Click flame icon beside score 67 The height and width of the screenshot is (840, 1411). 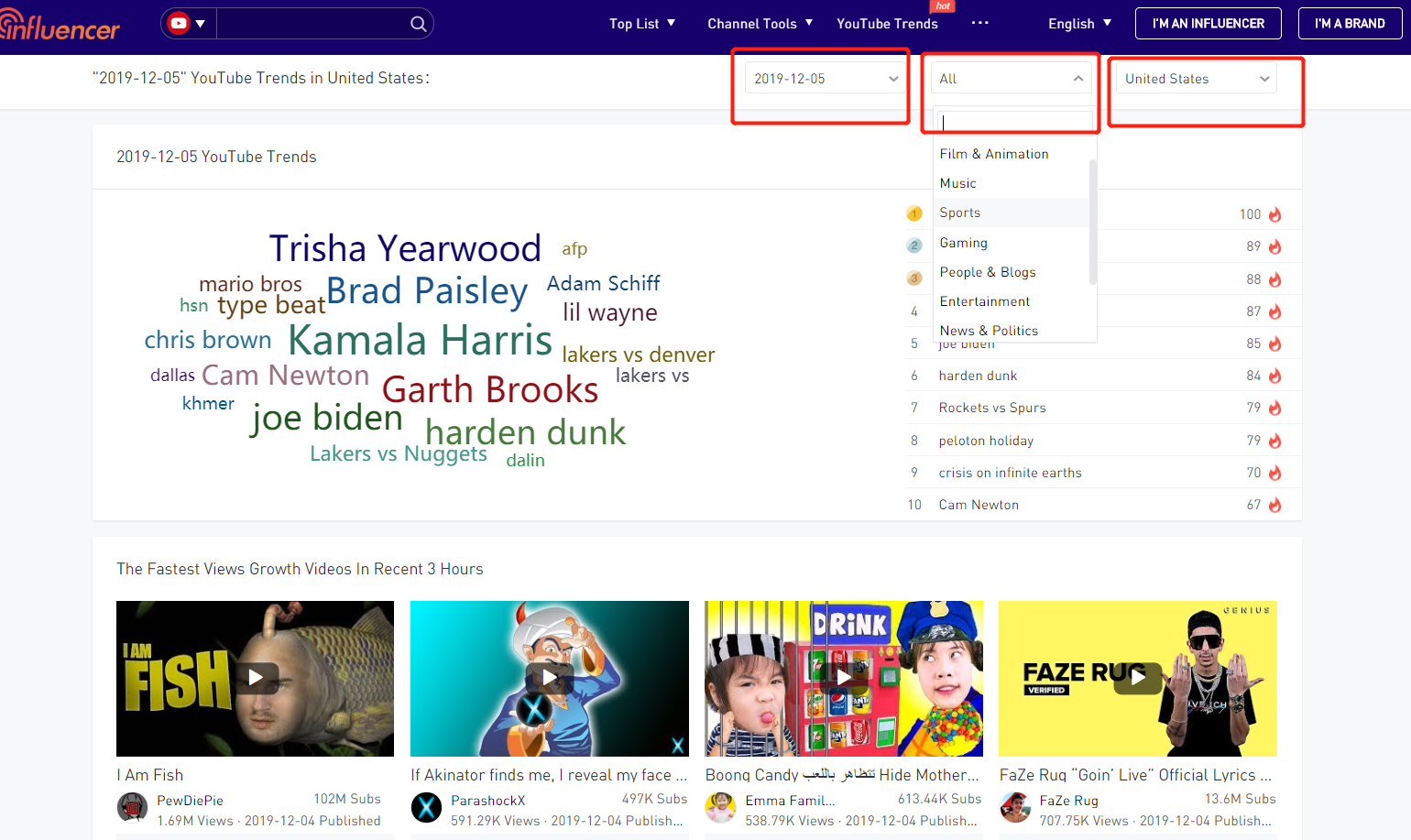pos(1274,505)
